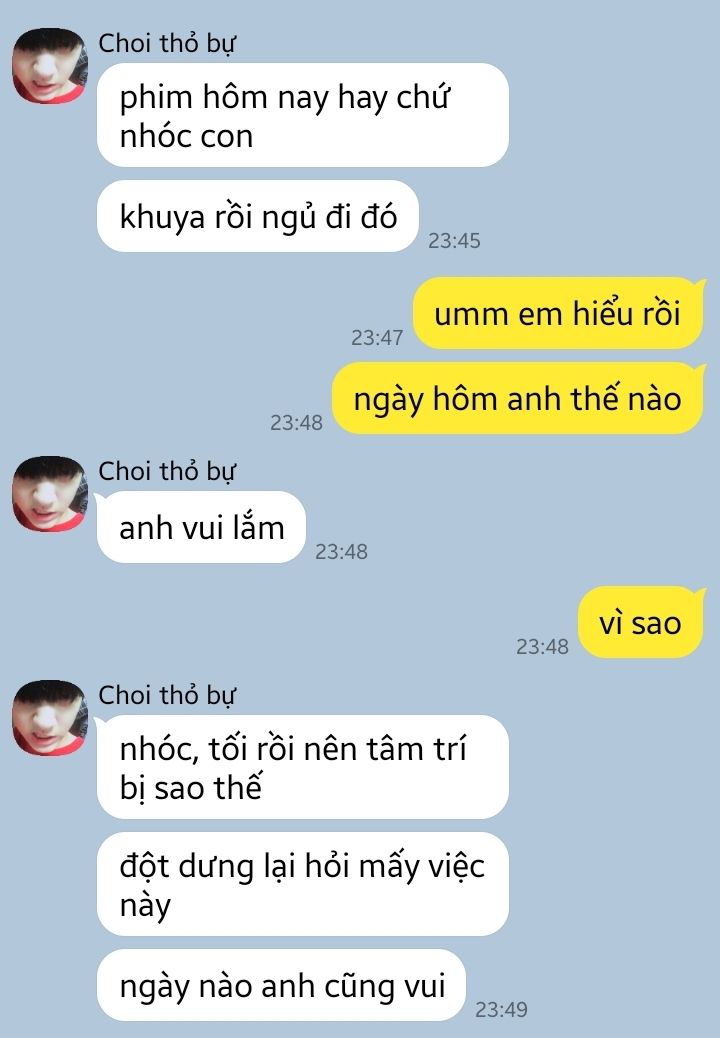Click the 23:45 timestamp

pos(454,240)
